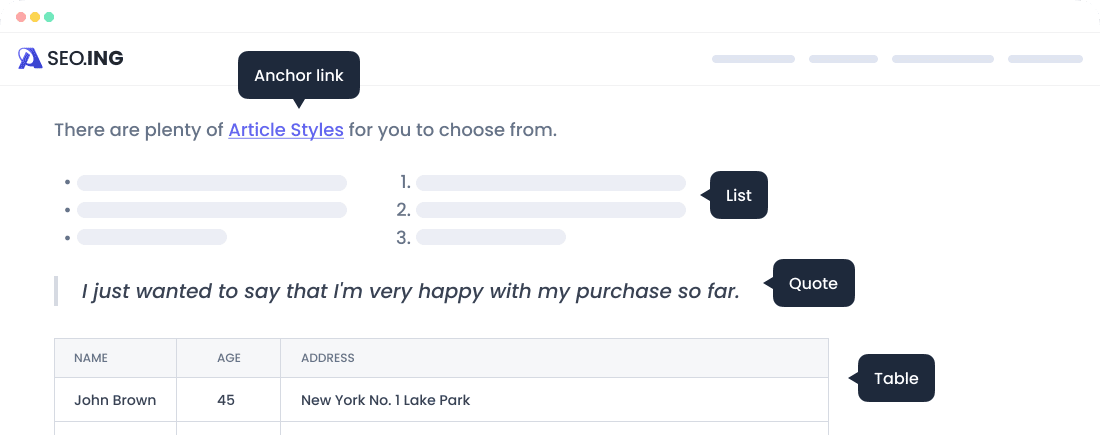
Task: Select the John Brown table cell
Action: click(115, 400)
